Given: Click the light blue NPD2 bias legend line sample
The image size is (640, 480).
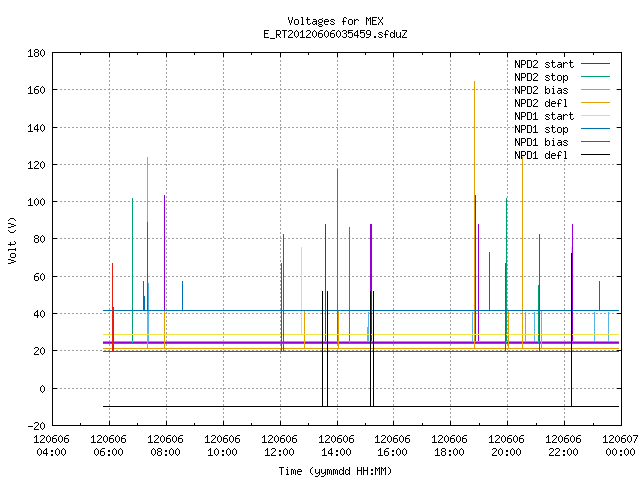Looking at the screenshot, I should pos(595,89).
